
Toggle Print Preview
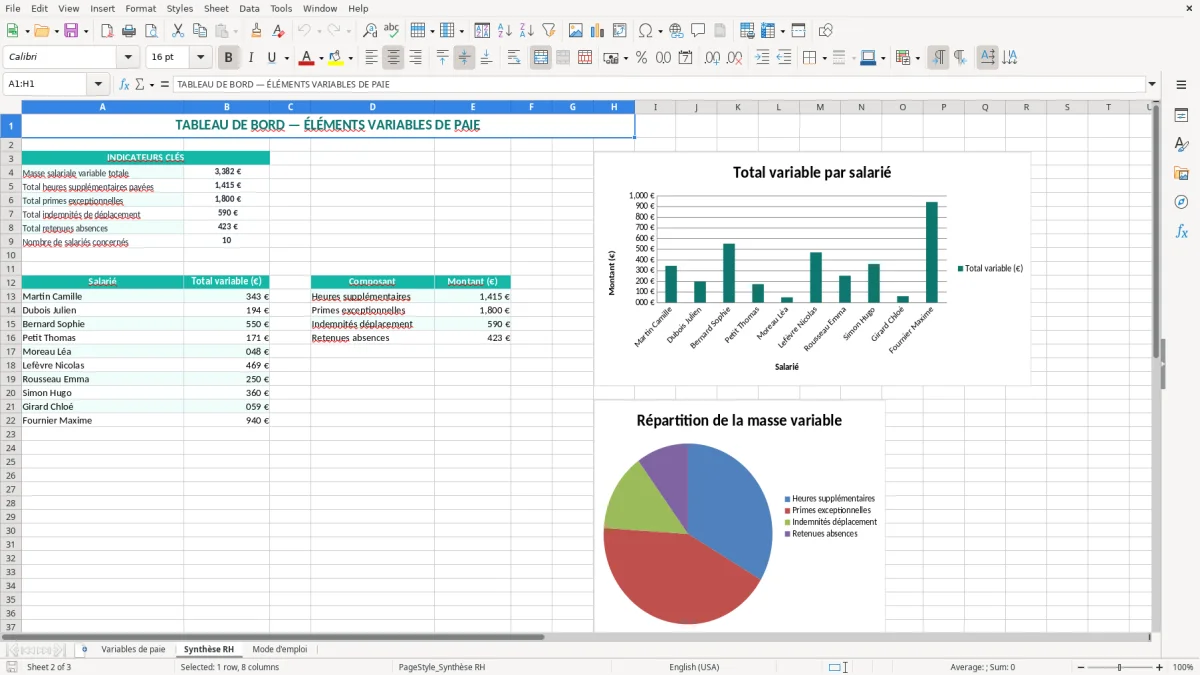pos(151,31)
